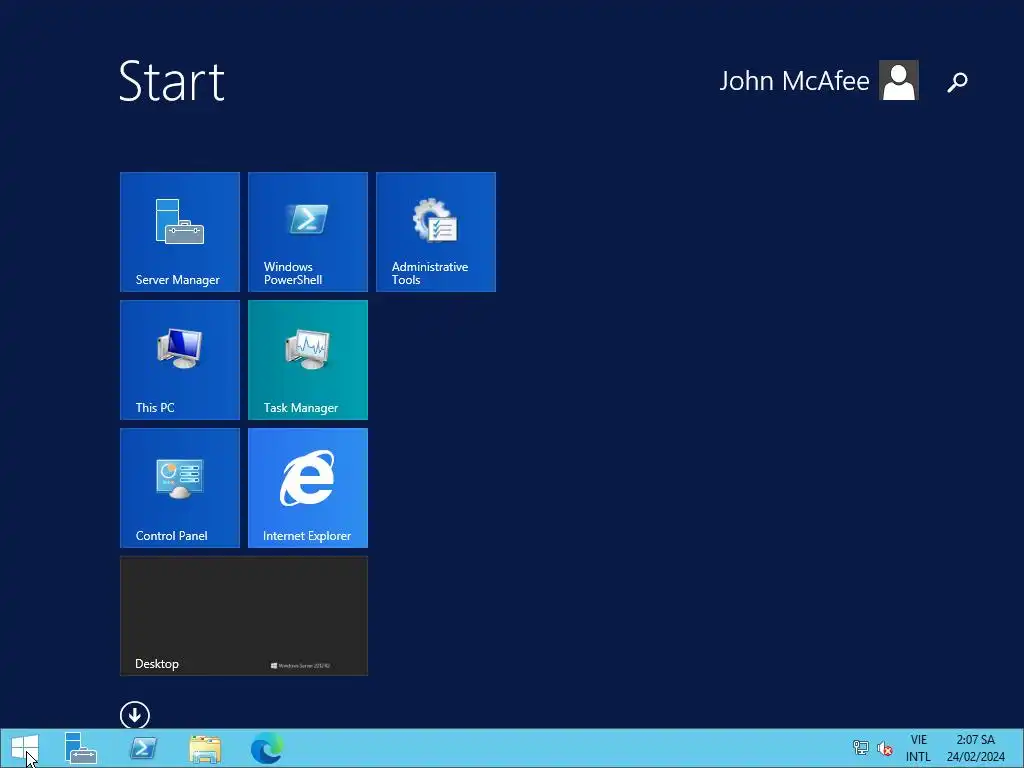The width and height of the screenshot is (1024, 768).
Task: Launch the Internet Explorer tile
Action: point(308,488)
